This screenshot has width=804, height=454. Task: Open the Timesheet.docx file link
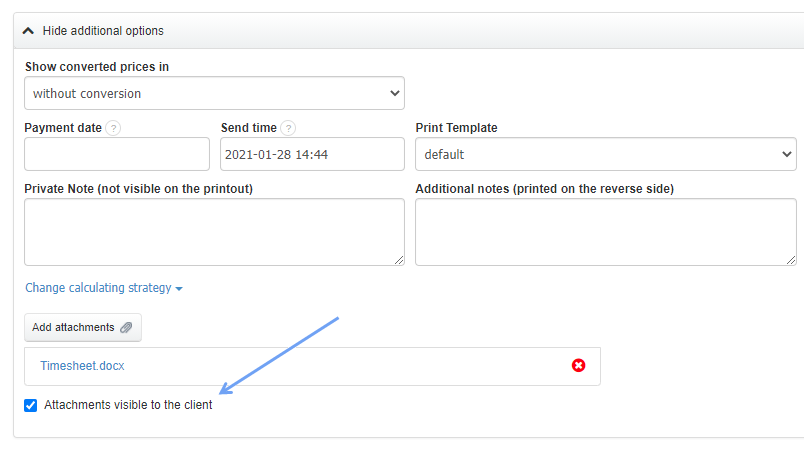[x=82, y=366]
